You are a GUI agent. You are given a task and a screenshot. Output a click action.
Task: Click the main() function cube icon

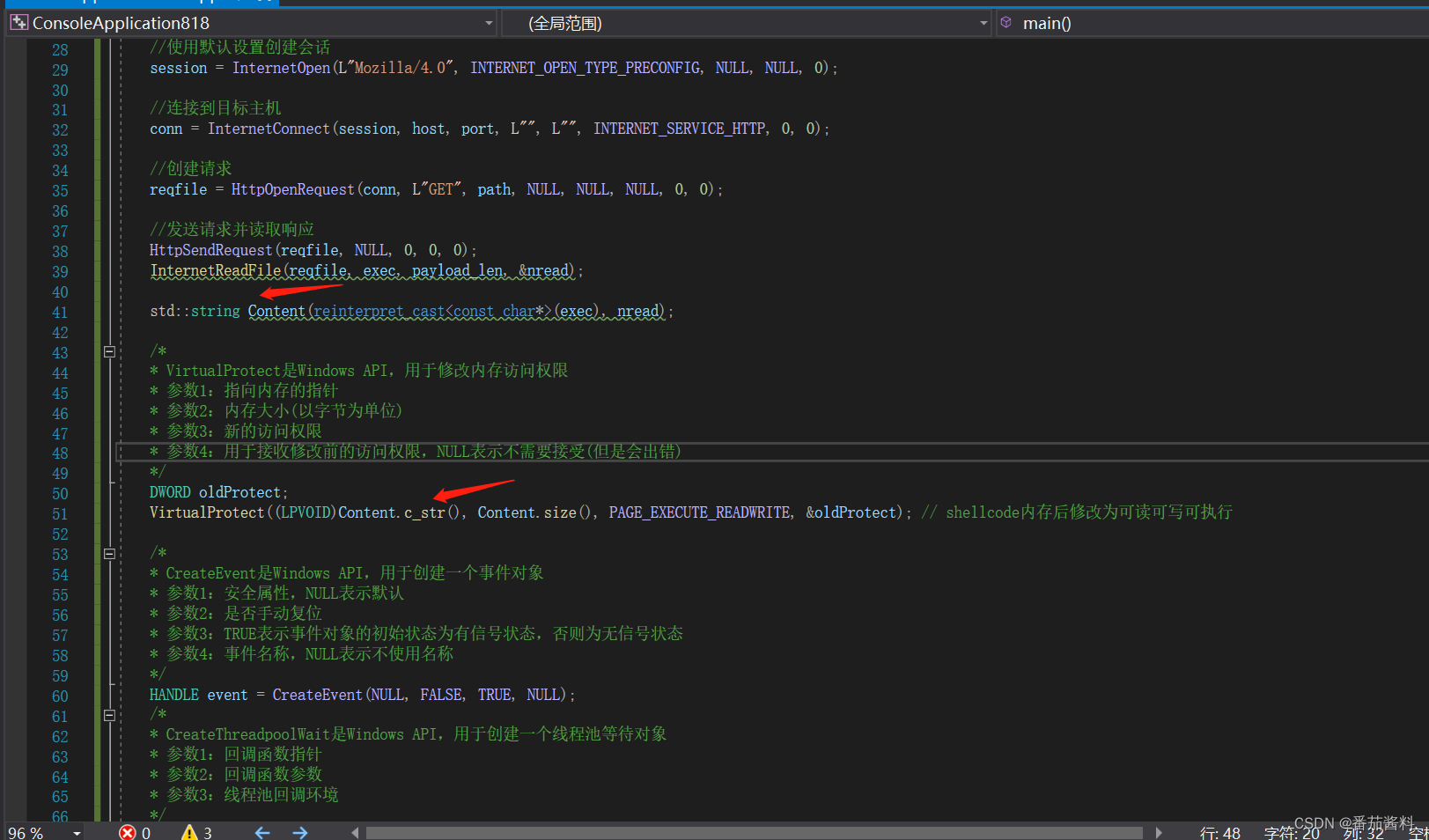[1006, 23]
